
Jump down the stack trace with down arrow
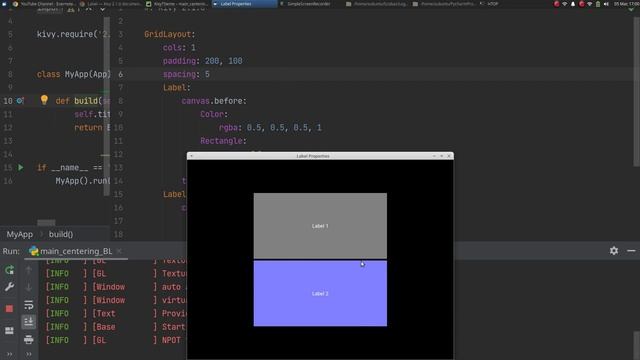(x=29, y=287)
